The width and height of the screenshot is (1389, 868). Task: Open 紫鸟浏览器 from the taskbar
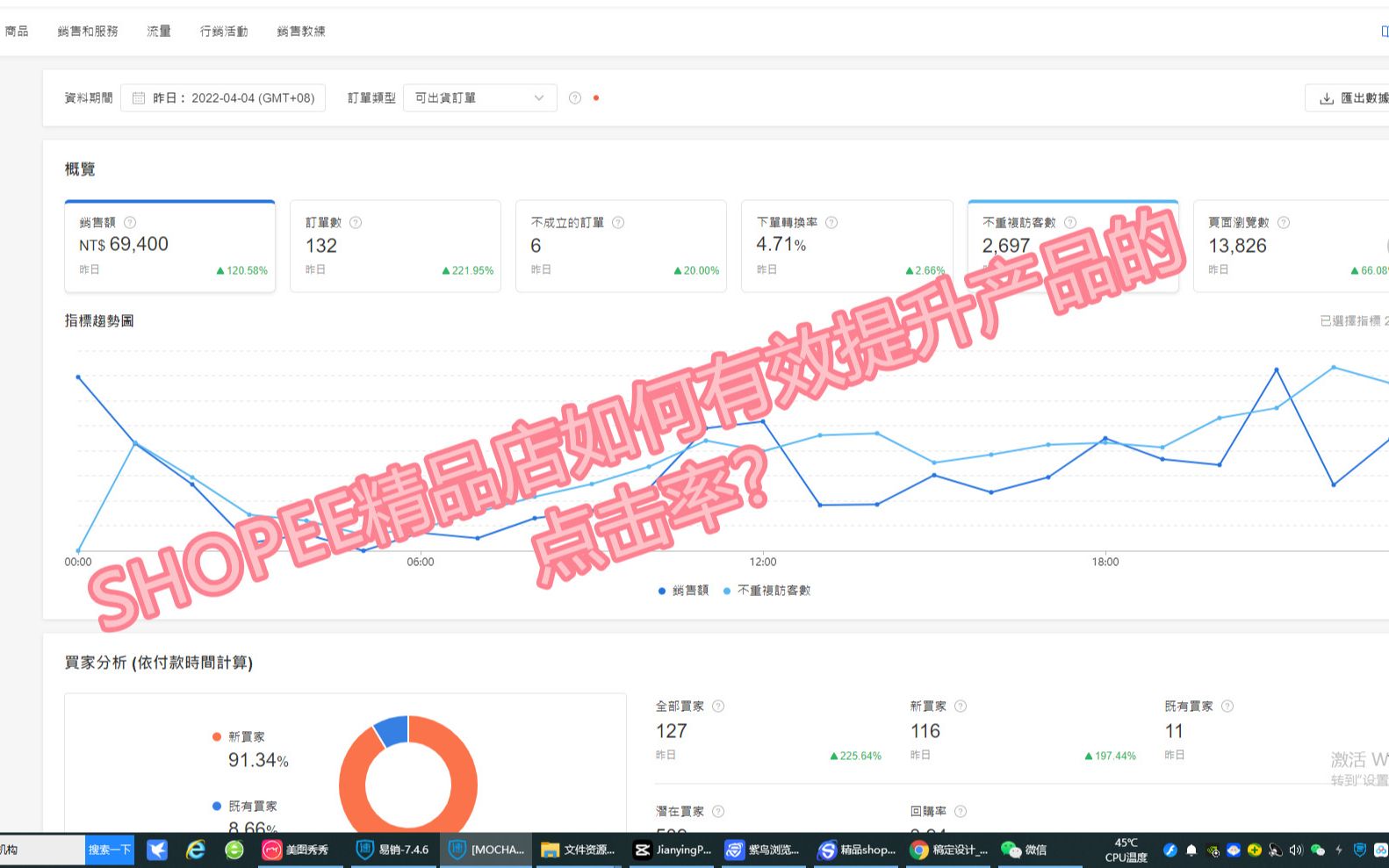[x=762, y=850]
